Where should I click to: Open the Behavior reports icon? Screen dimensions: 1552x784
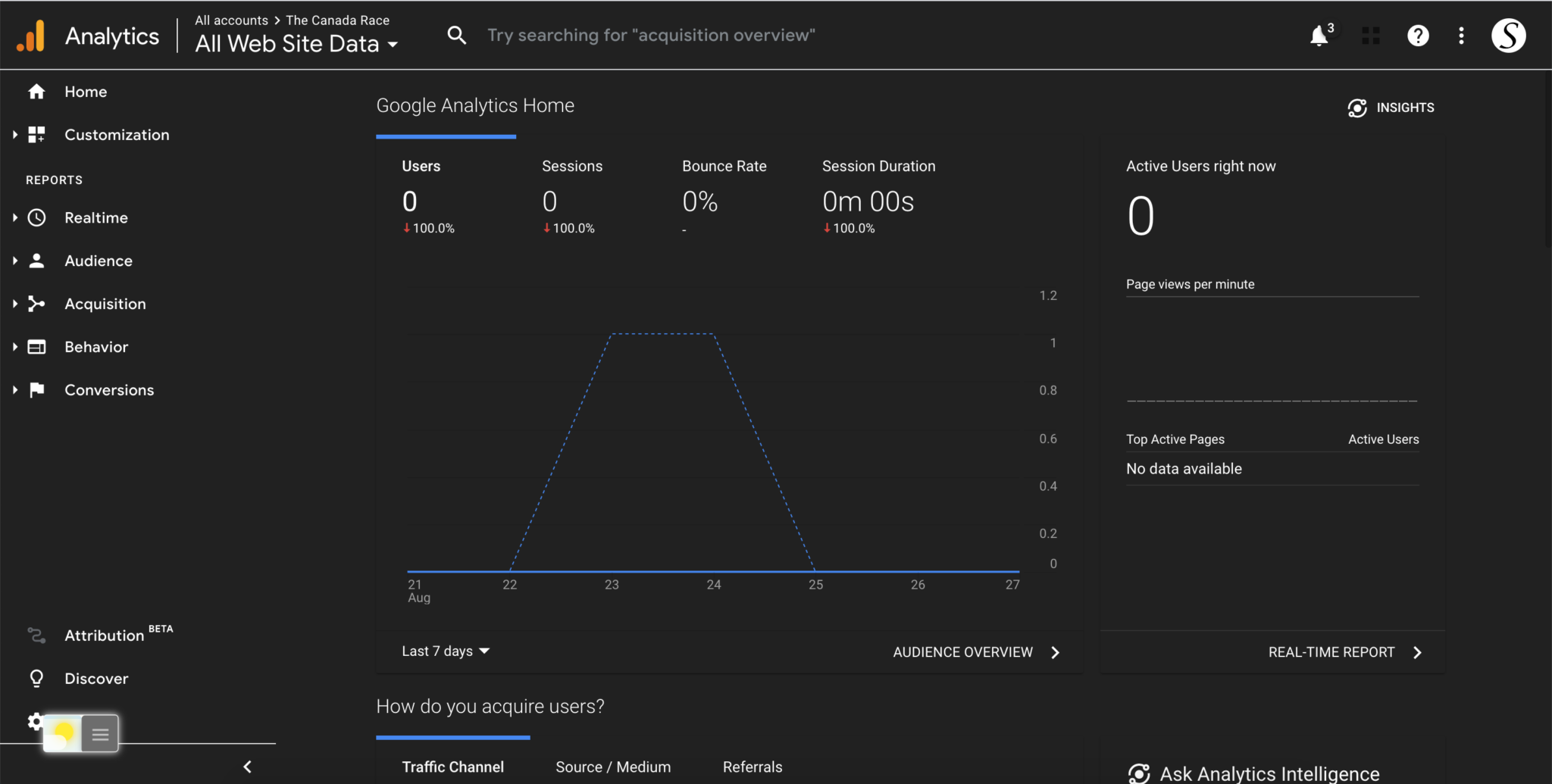click(36, 346)
